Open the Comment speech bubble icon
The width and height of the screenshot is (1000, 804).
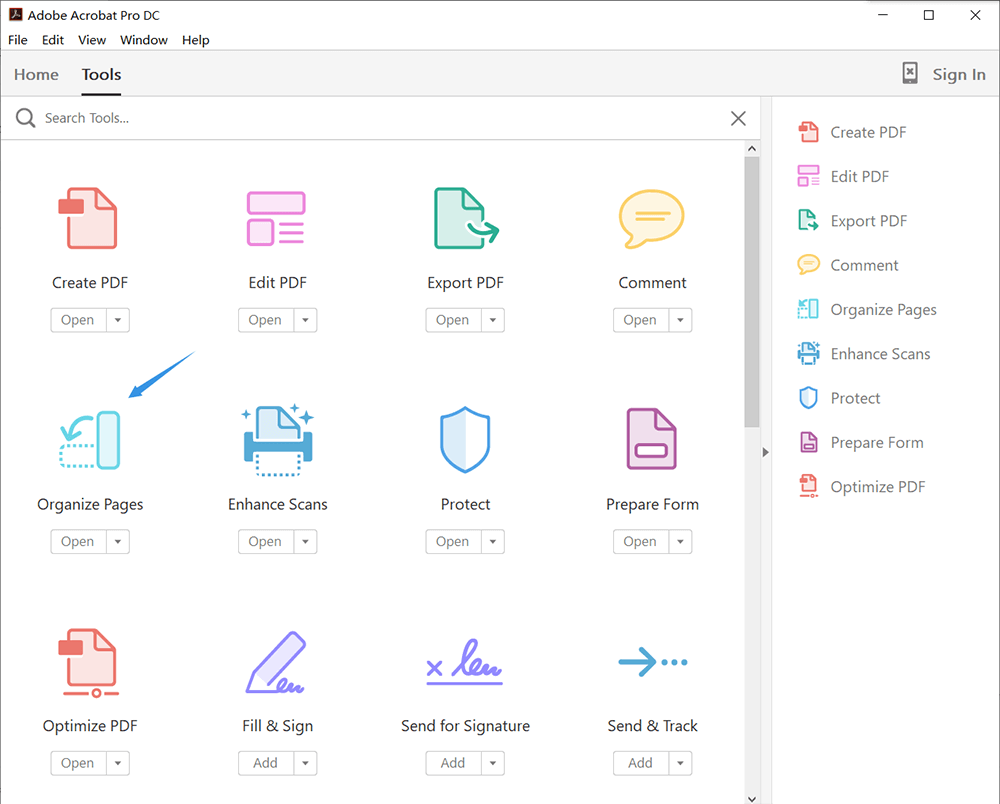click(652, 218)
